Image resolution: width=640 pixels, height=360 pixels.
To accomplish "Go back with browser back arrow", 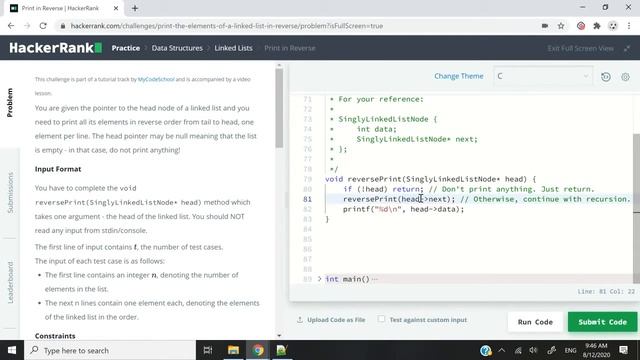I will click(x=11, y=26).
